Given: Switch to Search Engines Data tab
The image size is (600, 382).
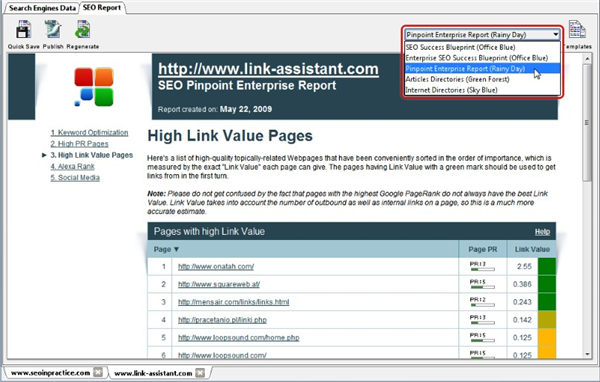Looking at the screenshot, I should point(42,8).
